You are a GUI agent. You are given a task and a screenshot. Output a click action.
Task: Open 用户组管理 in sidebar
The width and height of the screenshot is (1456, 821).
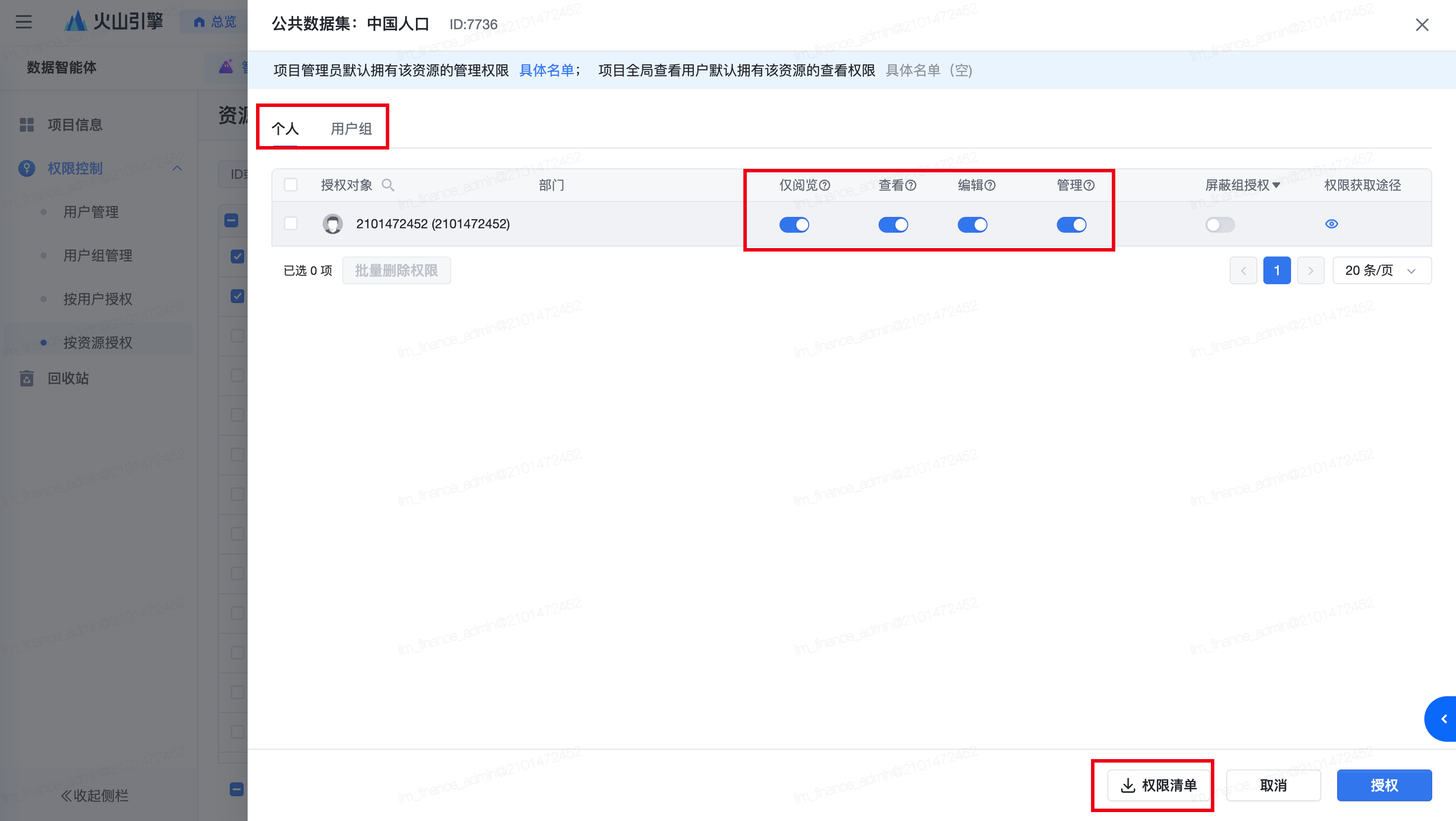pos(97,256)
